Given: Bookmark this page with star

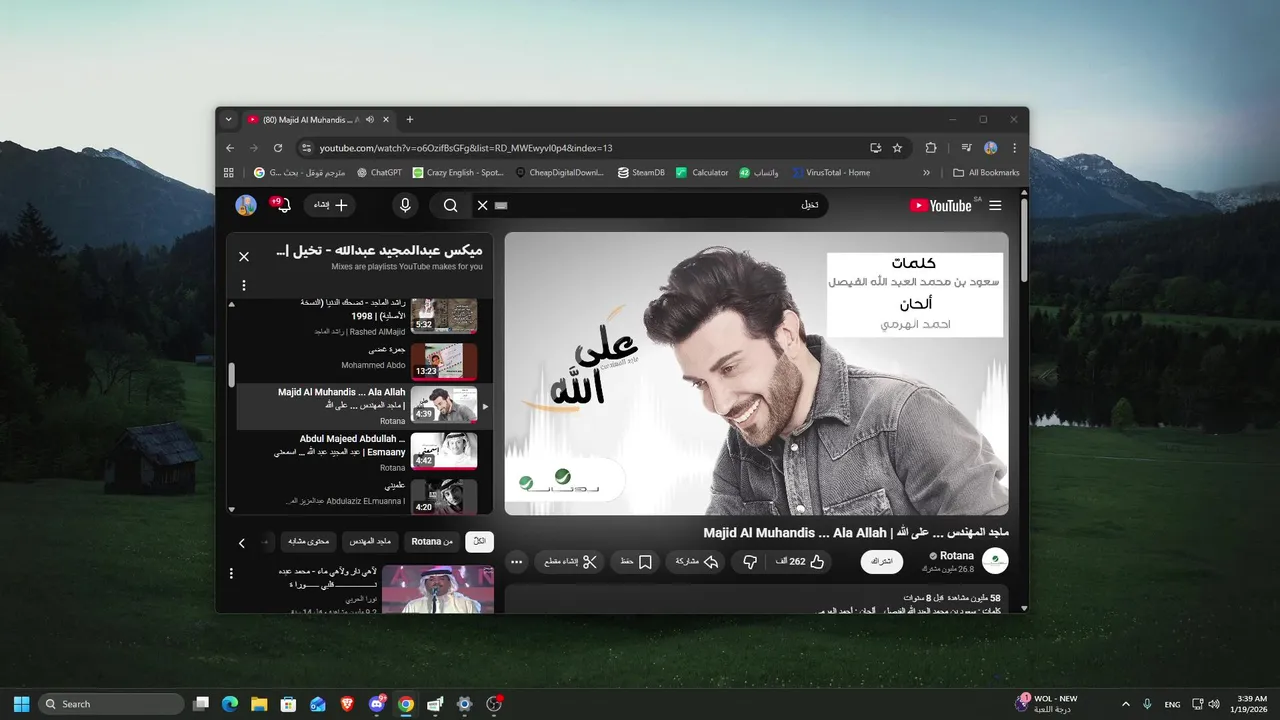Looking at the screenshot, I should 897,148.
